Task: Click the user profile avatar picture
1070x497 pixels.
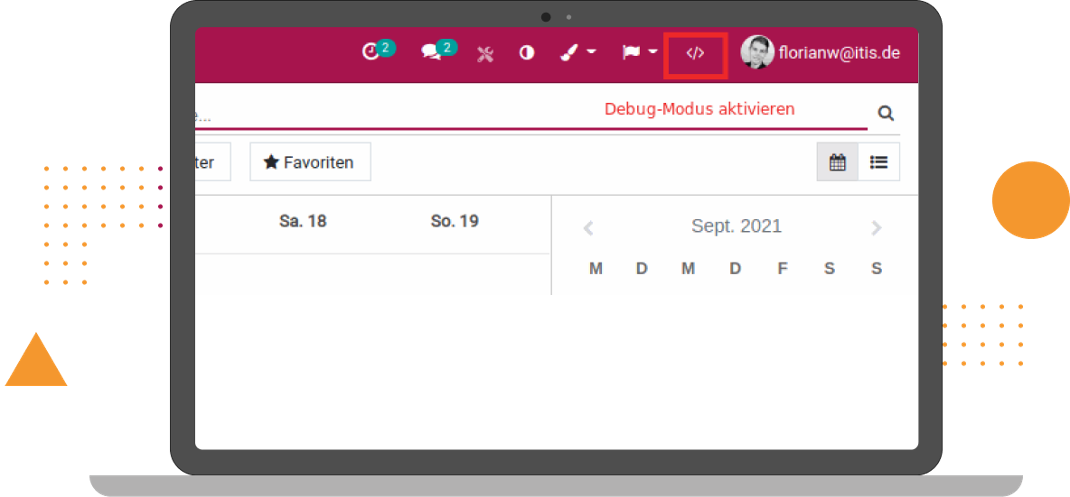Action: click(x=756, y=52)
